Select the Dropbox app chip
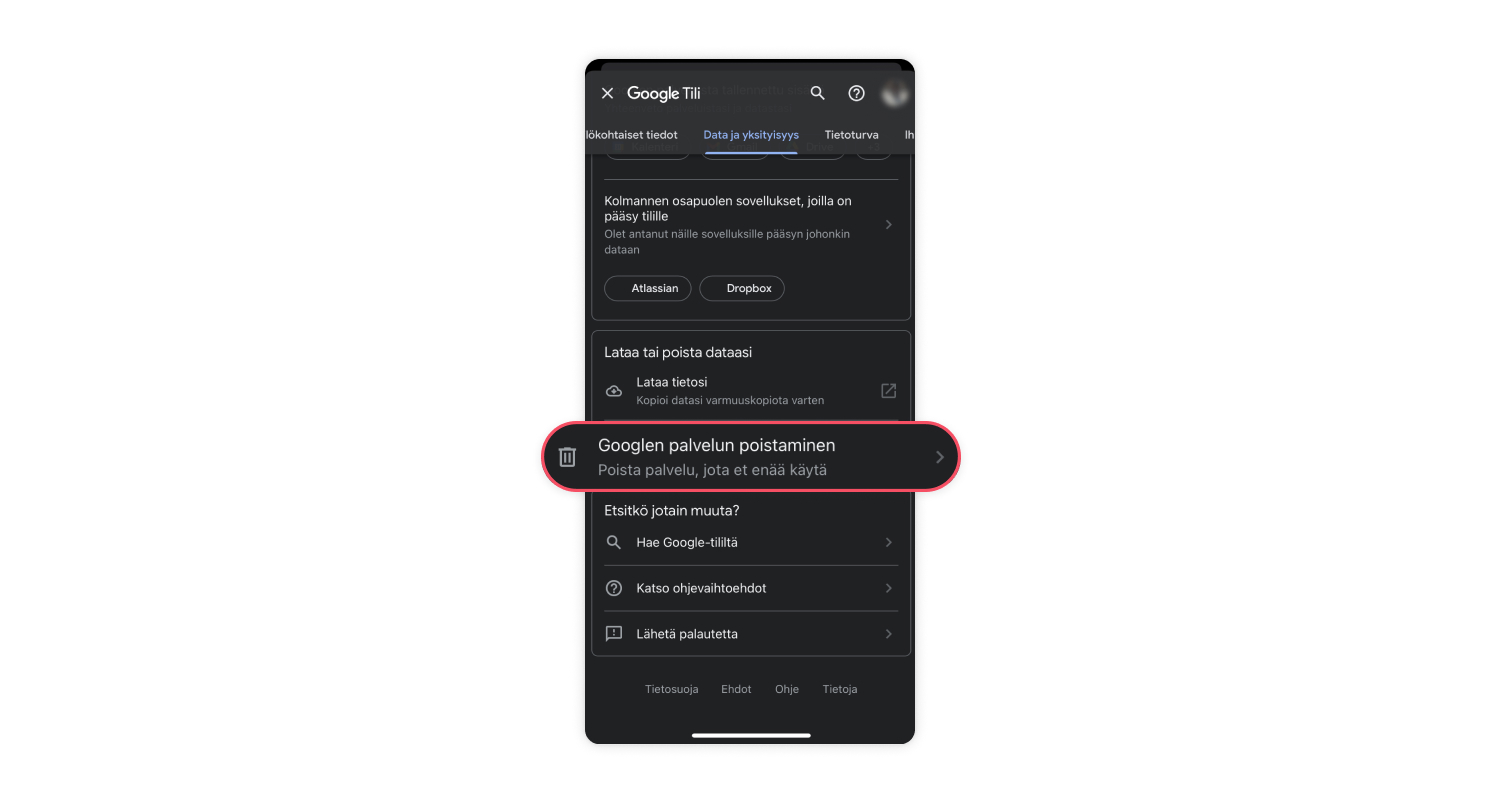Viewport: 1500px width, 800px height. 742,288
